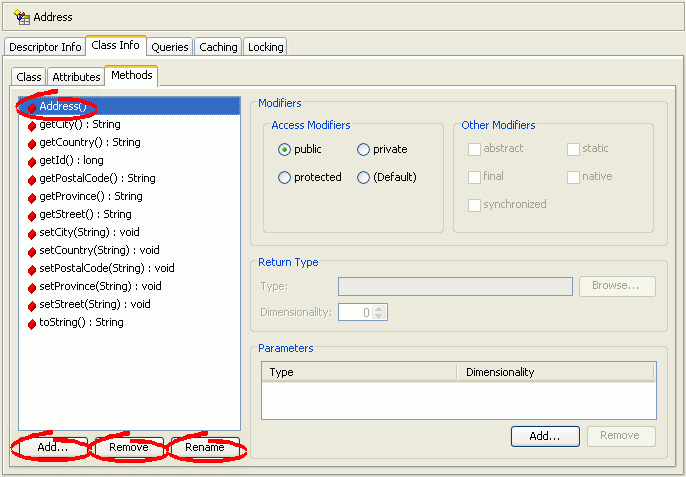Select the public access modifier
Screen dimensions: 686x477
[x=284, y=150]
